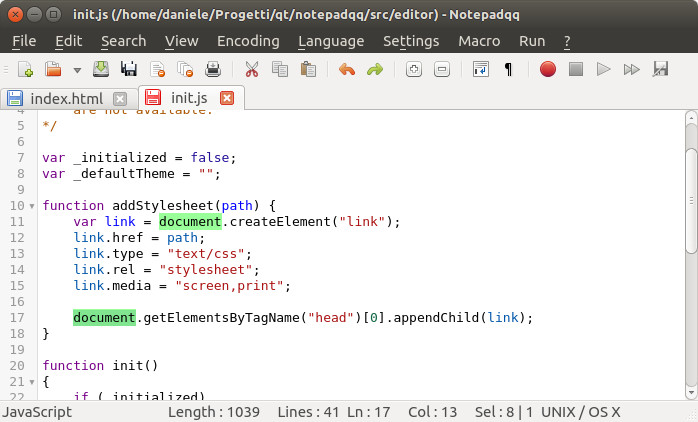This screenshot has width=698, height=422.
Task: Close the init.js tab with red X
Action: [x=227, y=98]
